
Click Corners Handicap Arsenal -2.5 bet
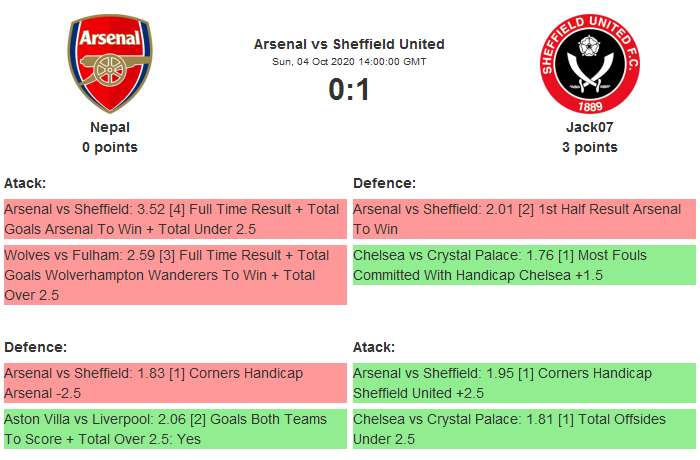[x=174, y=383]
